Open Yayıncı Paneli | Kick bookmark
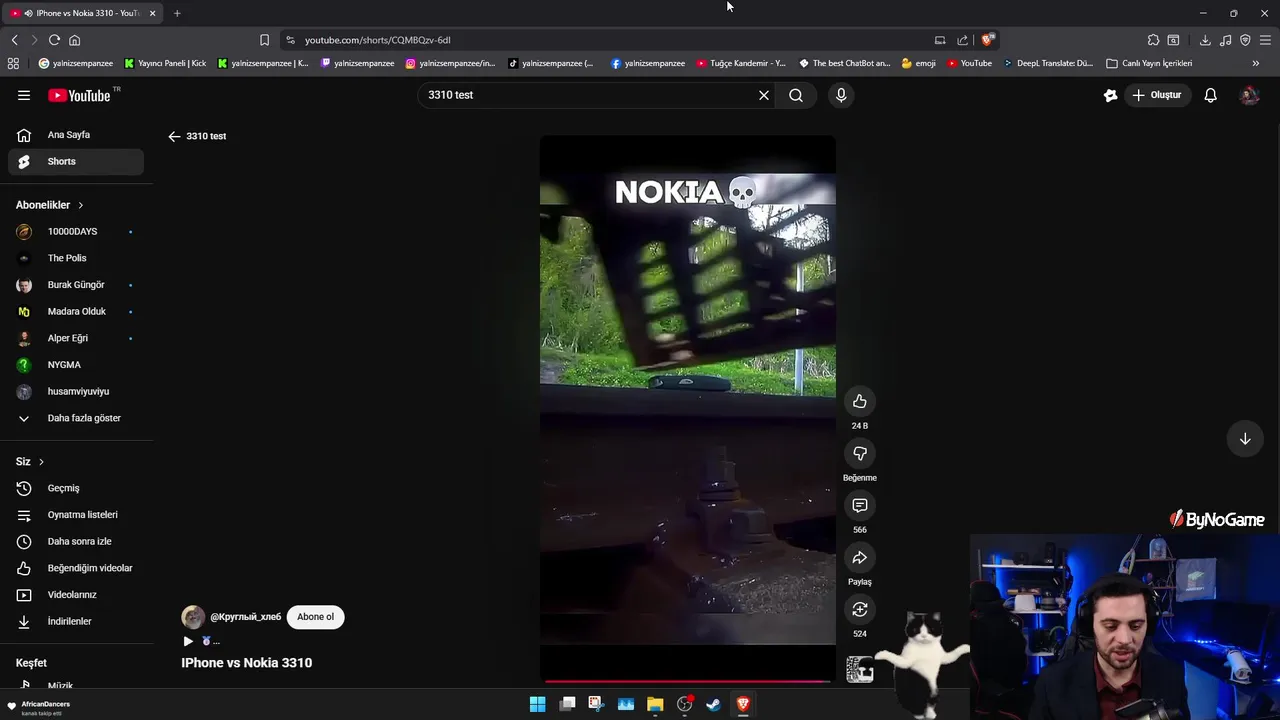 click(x=165, y=63)
